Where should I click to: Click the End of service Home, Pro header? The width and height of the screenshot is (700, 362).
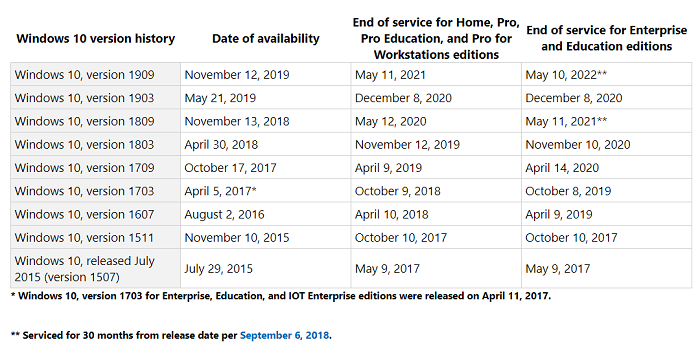pyautogui.click(x=436, y=39)
